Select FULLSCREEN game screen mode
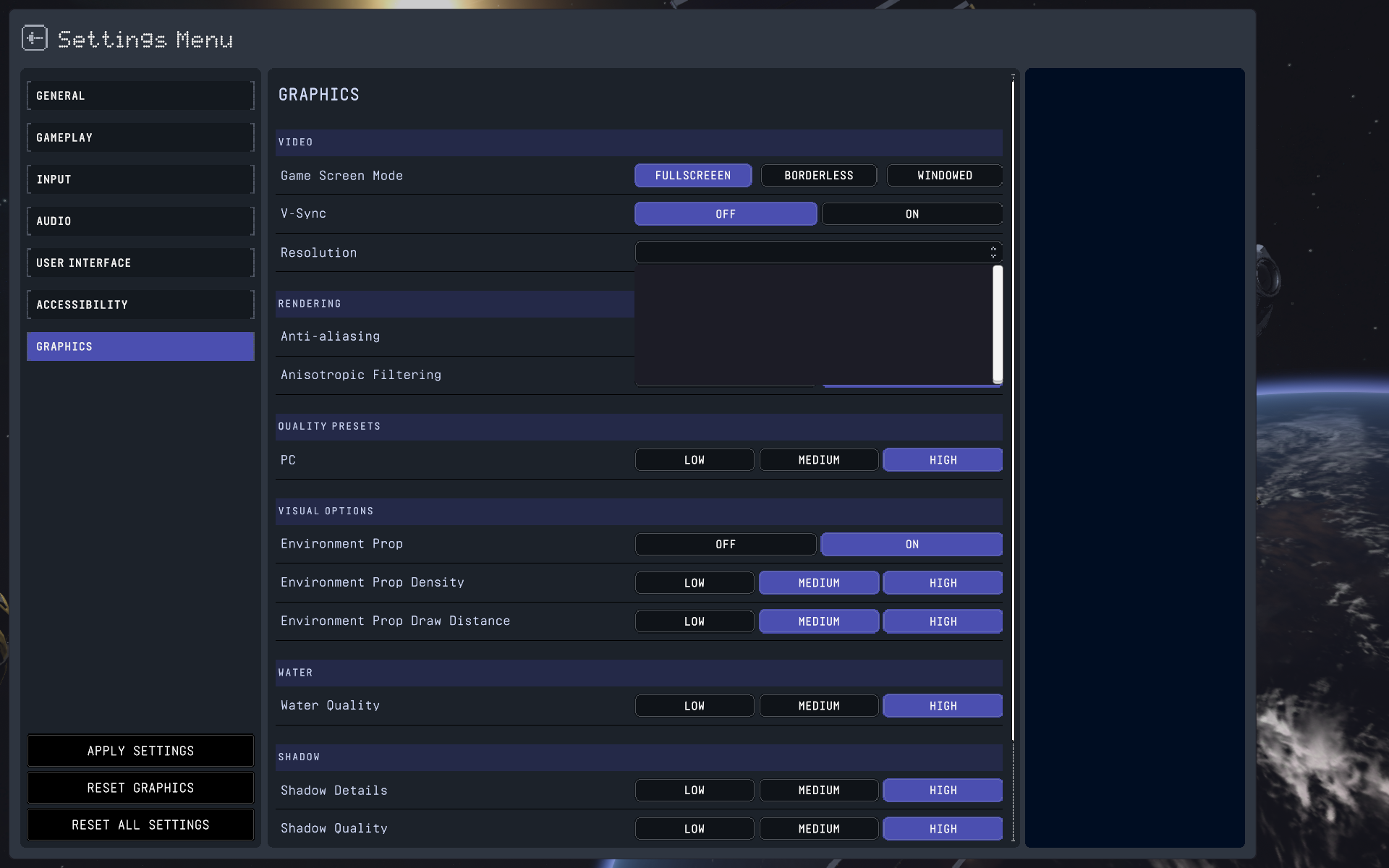This screenshot has width=1389, height=868. [693, 175]
